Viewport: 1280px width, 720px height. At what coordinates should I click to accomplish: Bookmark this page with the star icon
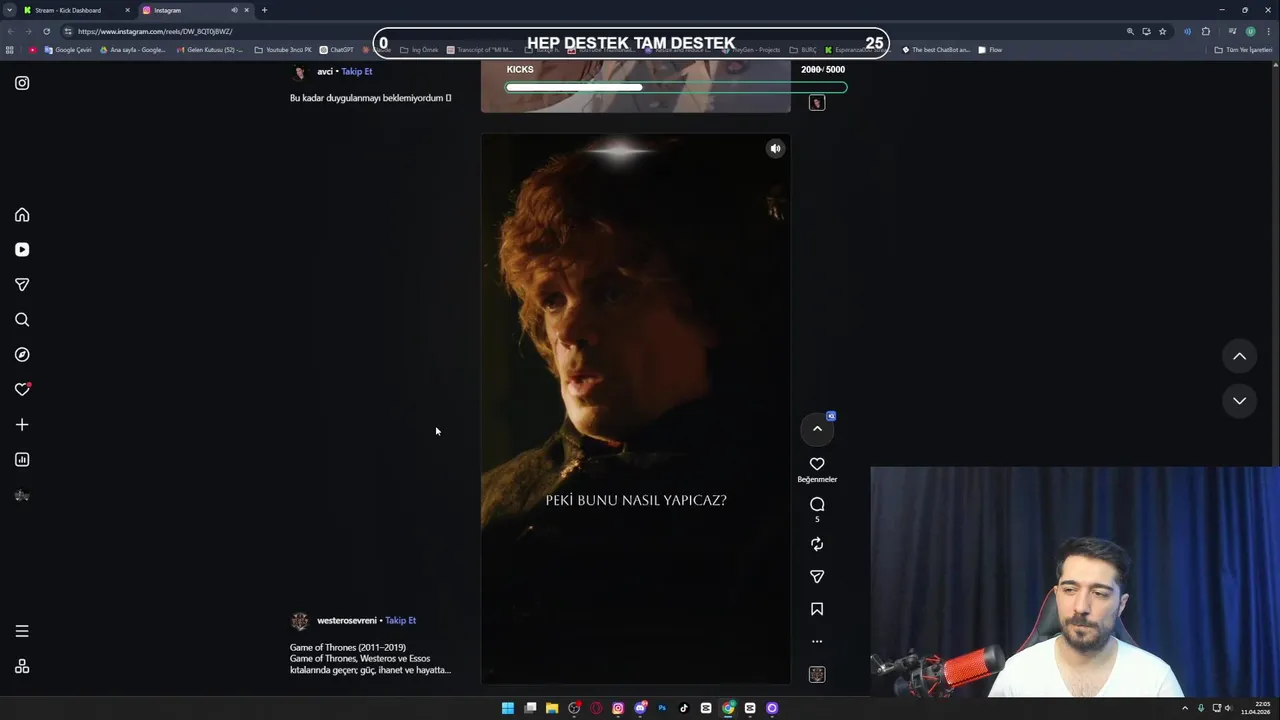(x=1162, y=31)
